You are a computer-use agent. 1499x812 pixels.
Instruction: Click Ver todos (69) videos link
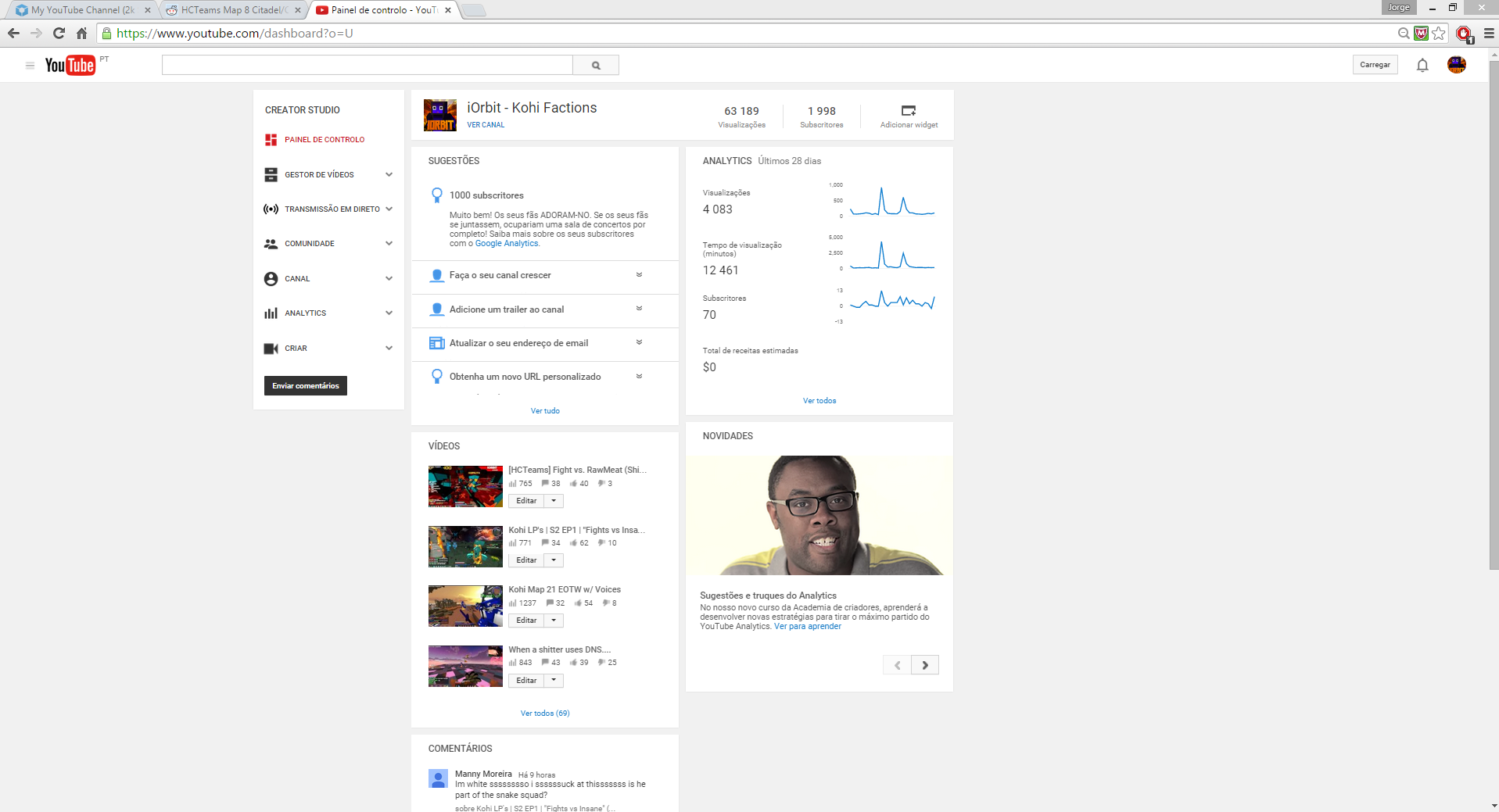pos(545,714)
